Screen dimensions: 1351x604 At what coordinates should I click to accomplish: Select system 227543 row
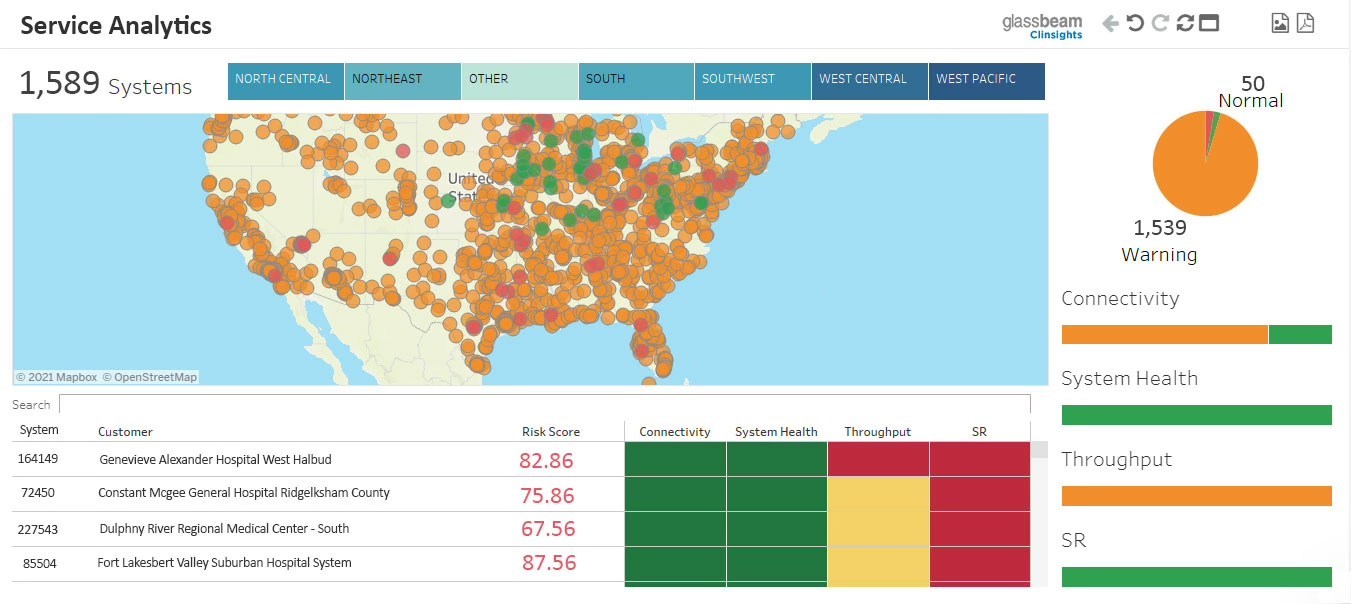[x=521, y=529]
